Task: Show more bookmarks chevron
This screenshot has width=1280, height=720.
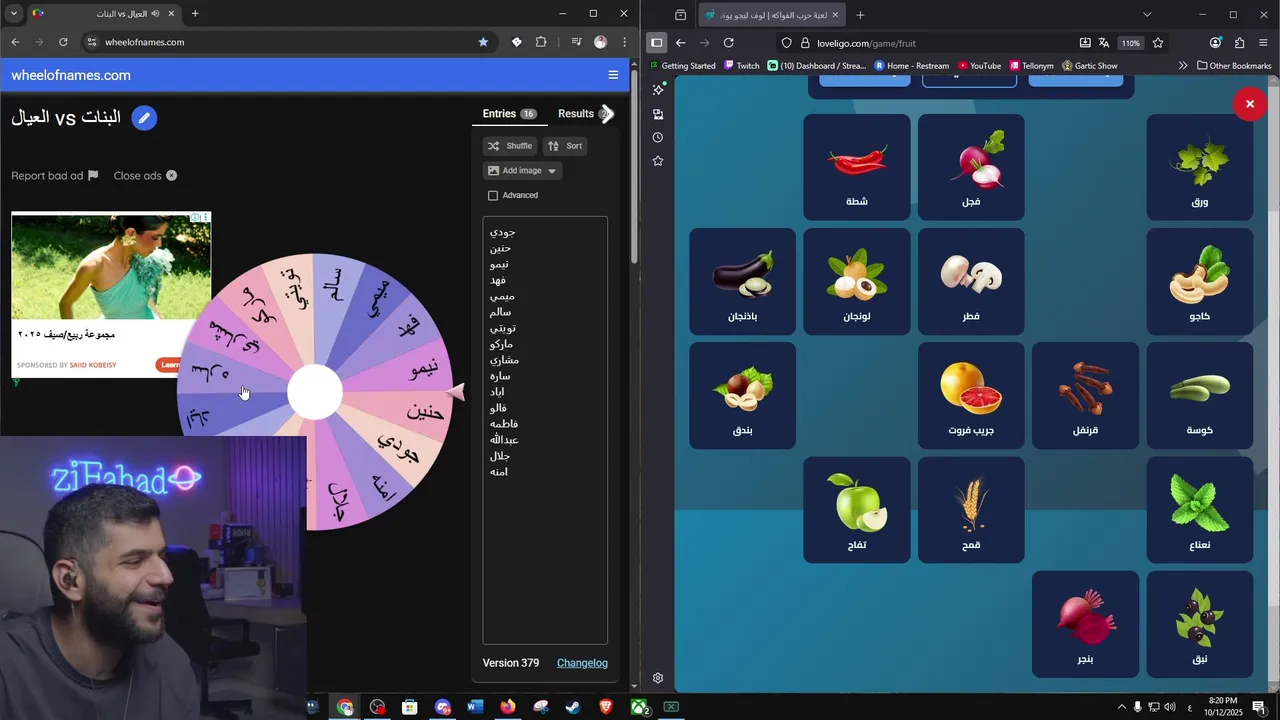Action: click(1183, 66)
